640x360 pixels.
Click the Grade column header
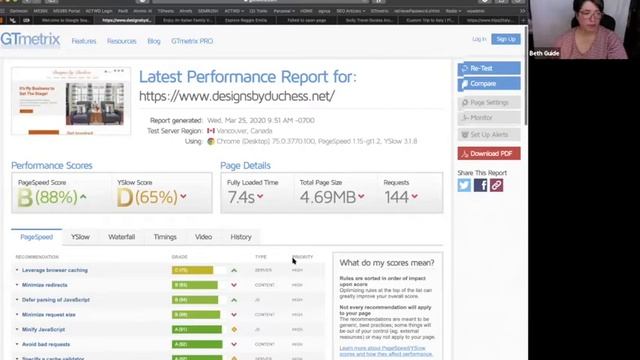point(180,257)
